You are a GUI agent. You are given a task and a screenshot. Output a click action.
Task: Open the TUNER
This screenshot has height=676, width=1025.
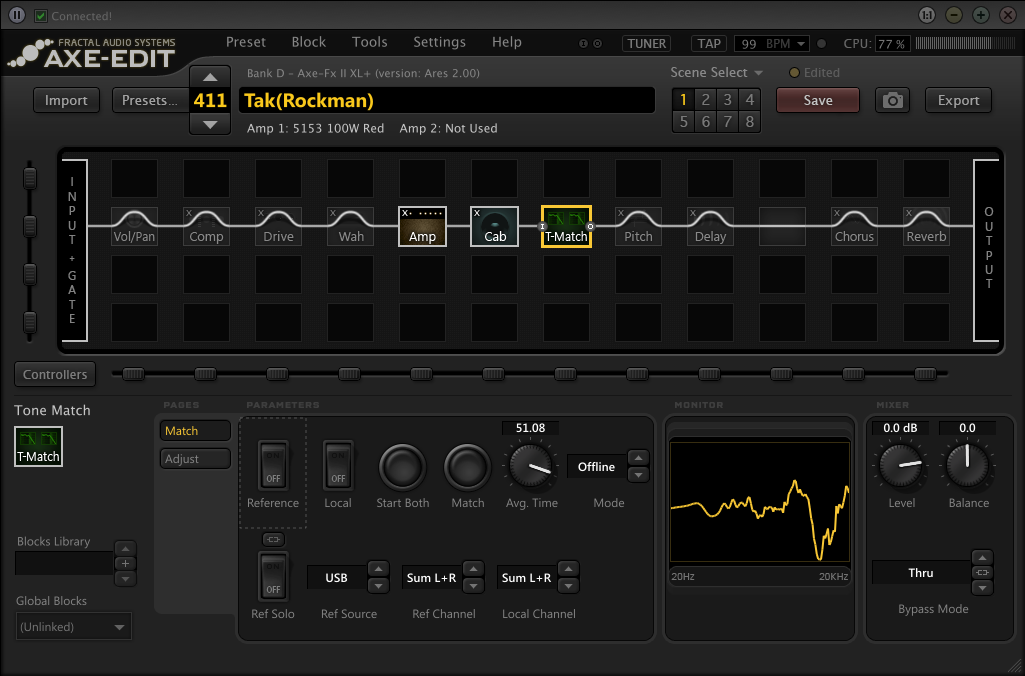pyautogui.click(x=647, y=44)
